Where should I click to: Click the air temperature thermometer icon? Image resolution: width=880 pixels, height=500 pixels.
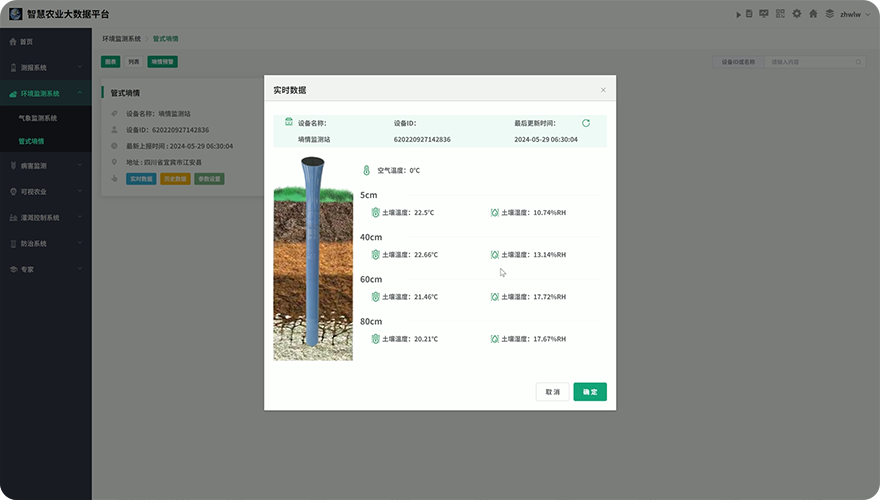pyautogui.click(x=366, y=170)
